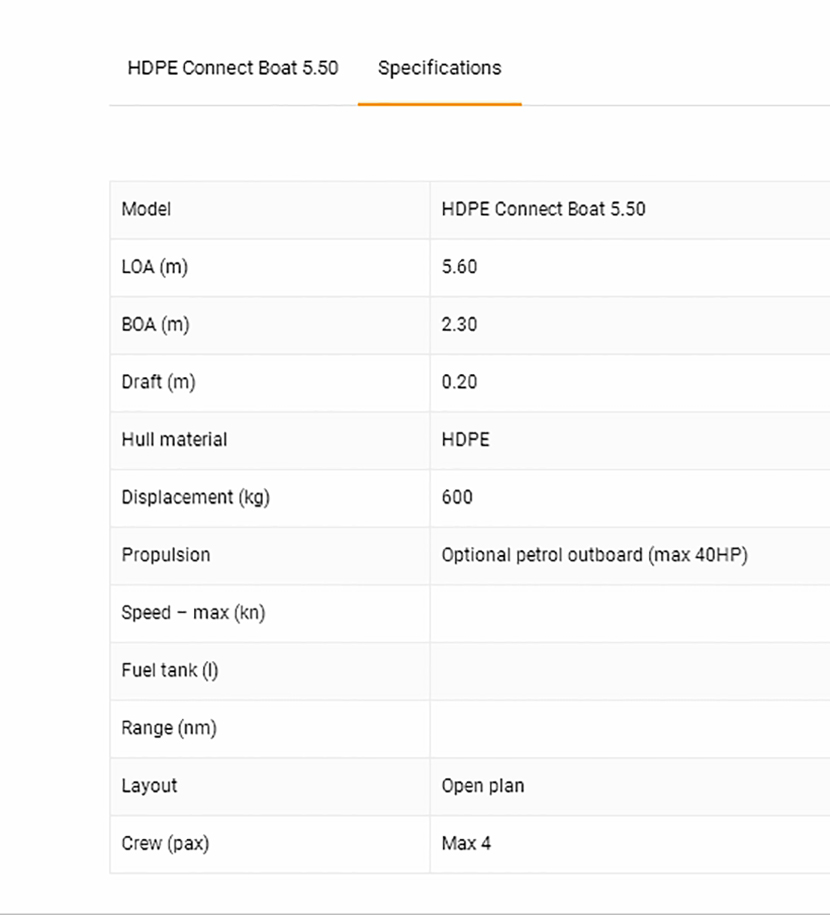Select the HDPE hull material value

coord(465,440)
